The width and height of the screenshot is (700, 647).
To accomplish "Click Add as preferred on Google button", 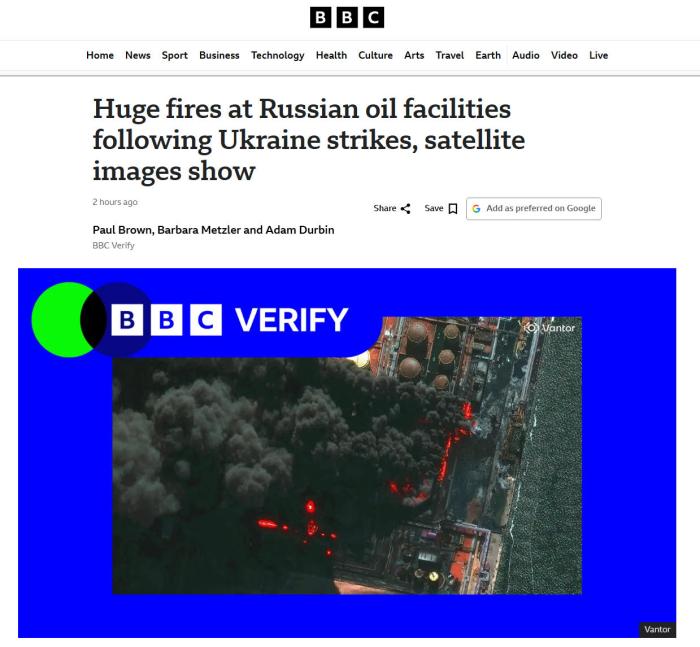I will point(533,209).
